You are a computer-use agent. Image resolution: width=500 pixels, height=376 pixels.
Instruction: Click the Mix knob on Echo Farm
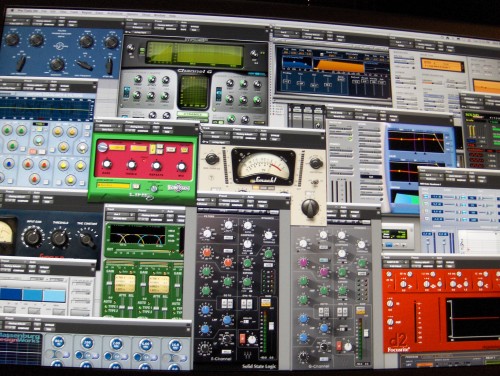click(181, 166)
